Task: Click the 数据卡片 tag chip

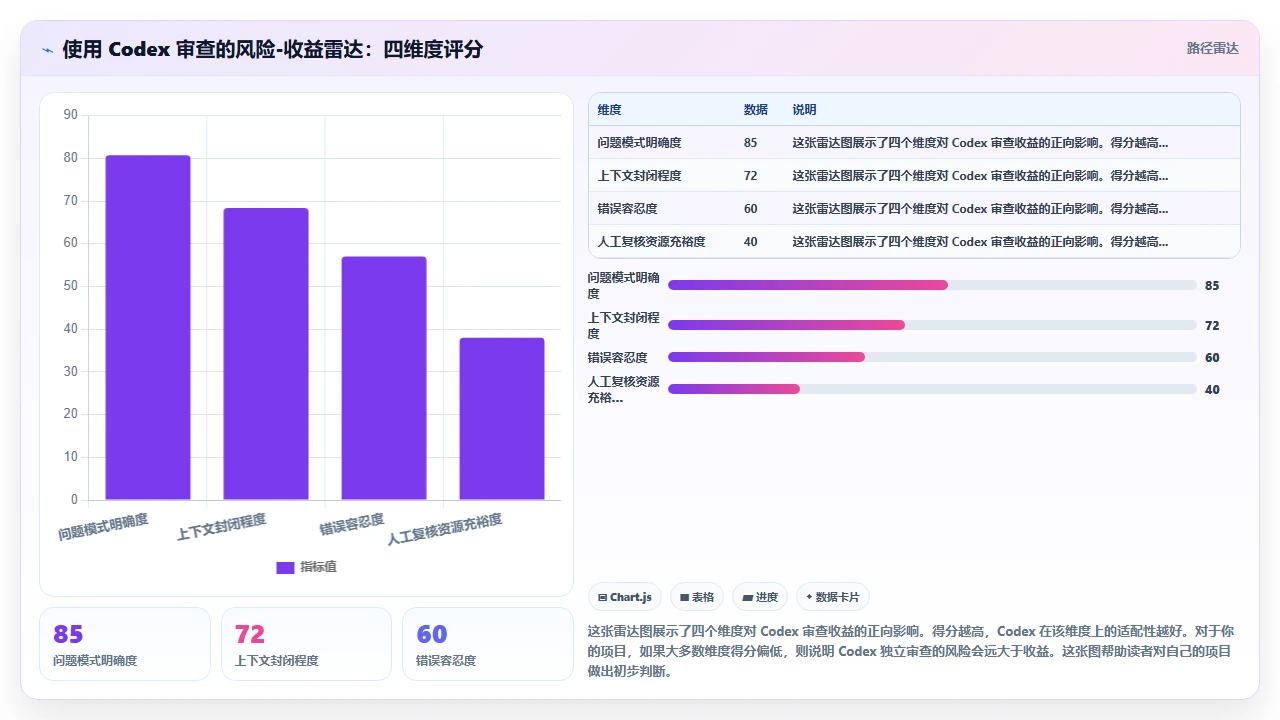Action: tap(832, 597)
